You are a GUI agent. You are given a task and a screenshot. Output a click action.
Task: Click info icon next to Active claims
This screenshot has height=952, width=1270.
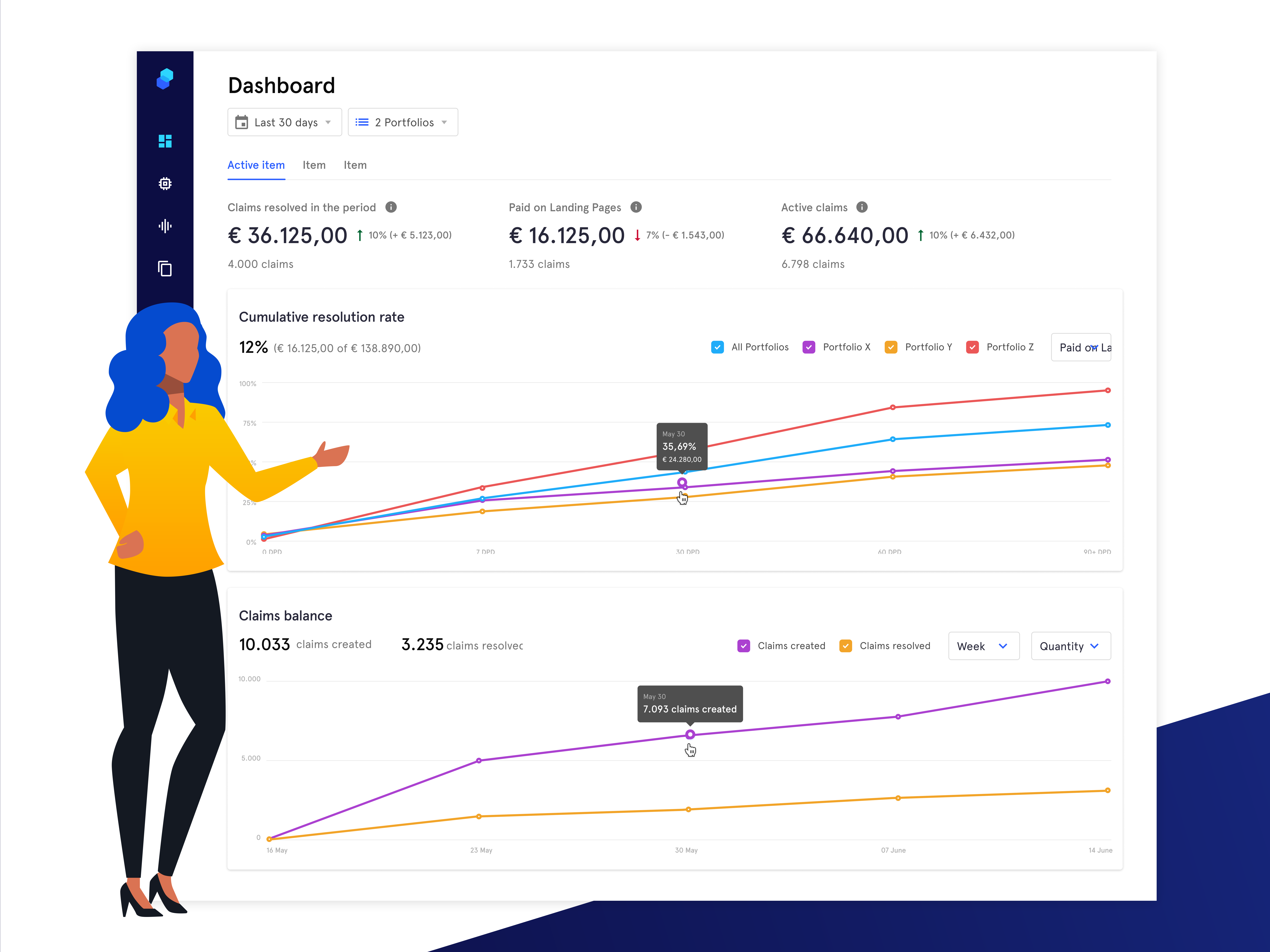point(862,207)
